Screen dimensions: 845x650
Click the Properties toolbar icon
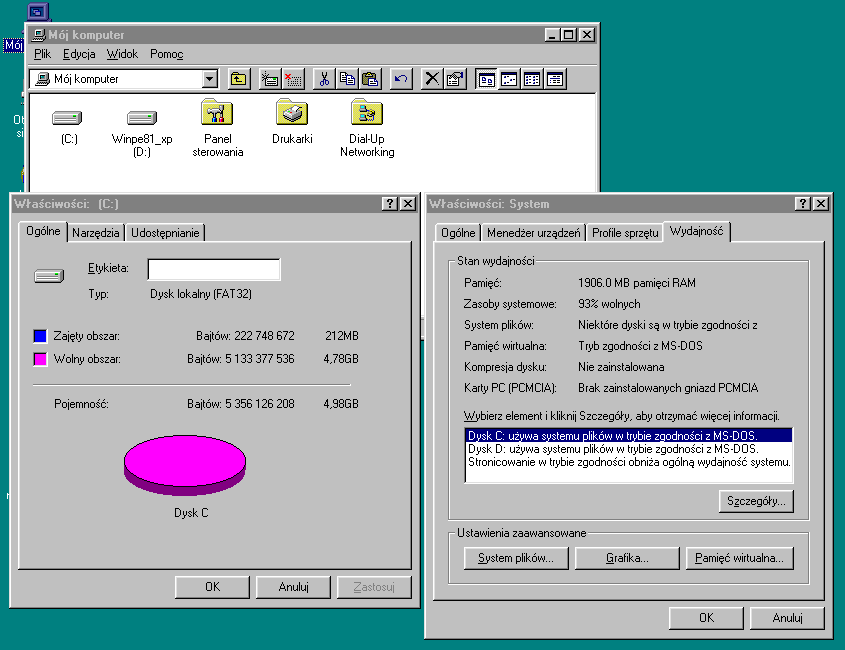click(x=455, y=79)
